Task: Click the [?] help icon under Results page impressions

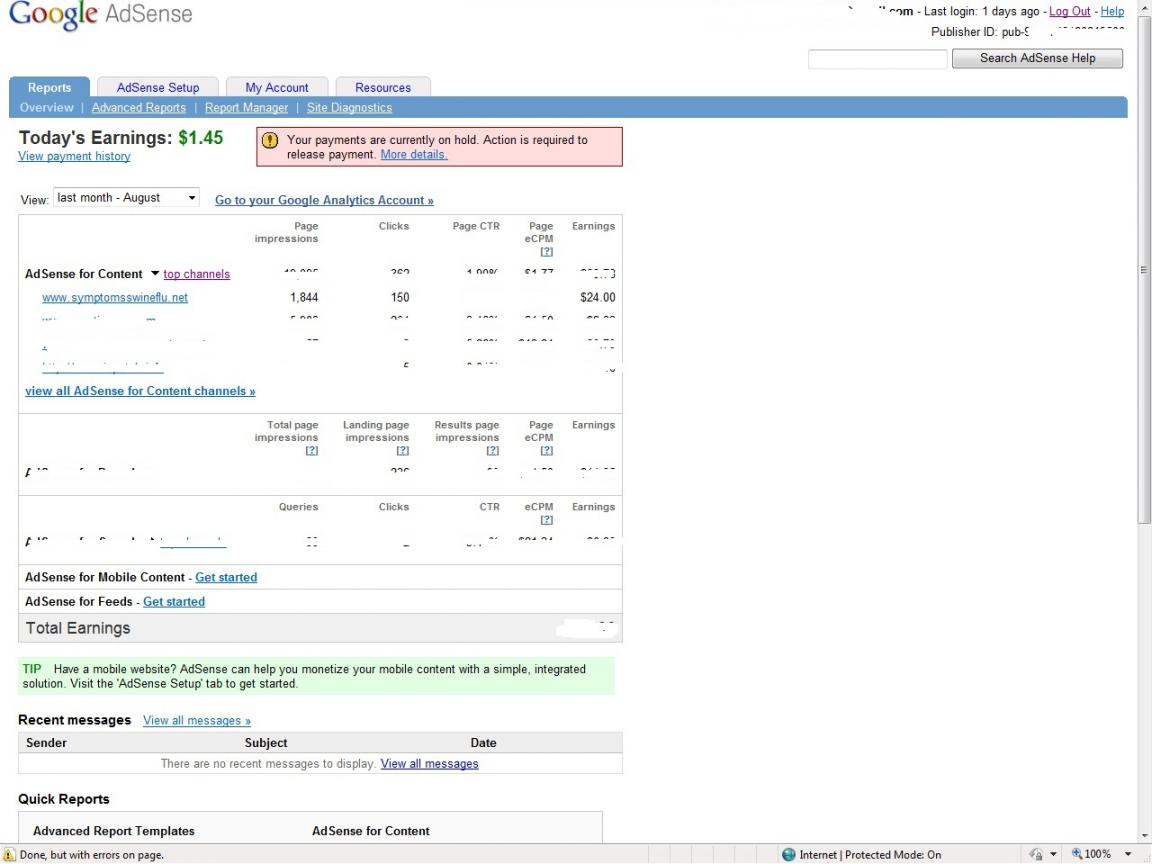Action: coord(492,451)
